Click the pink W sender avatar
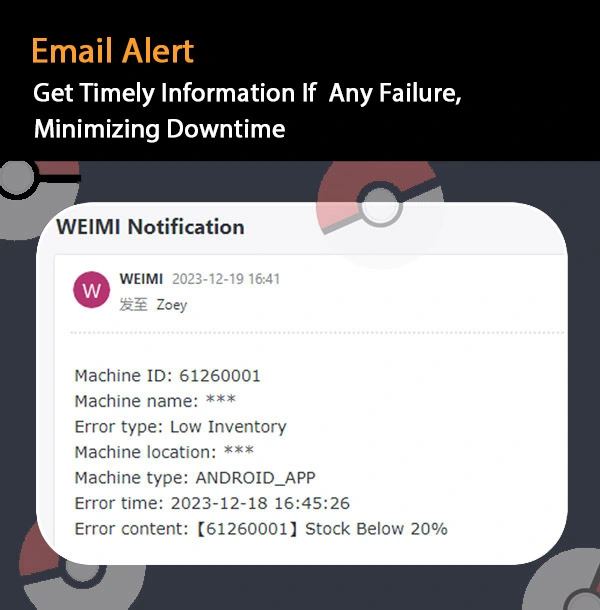 click(x=91, y=290)
